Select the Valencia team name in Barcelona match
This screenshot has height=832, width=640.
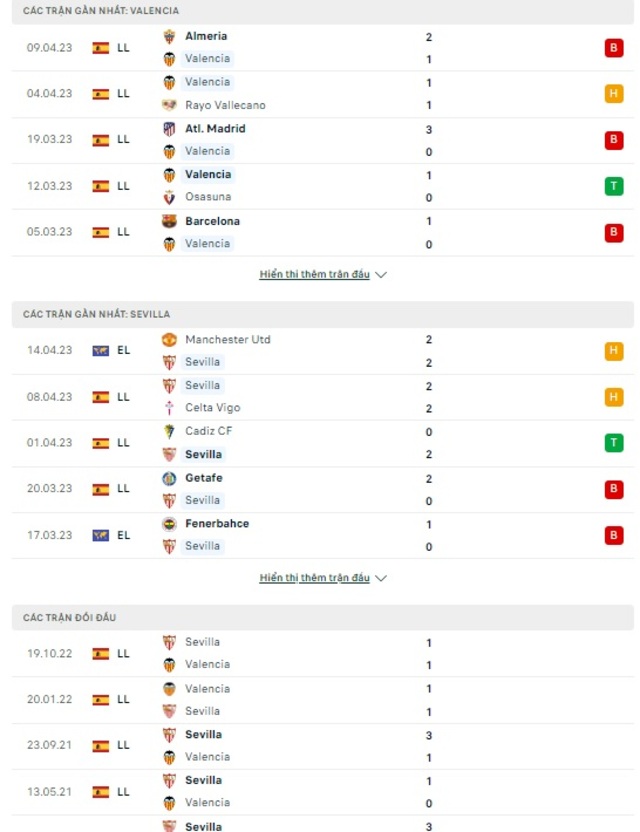pos(207,244)
